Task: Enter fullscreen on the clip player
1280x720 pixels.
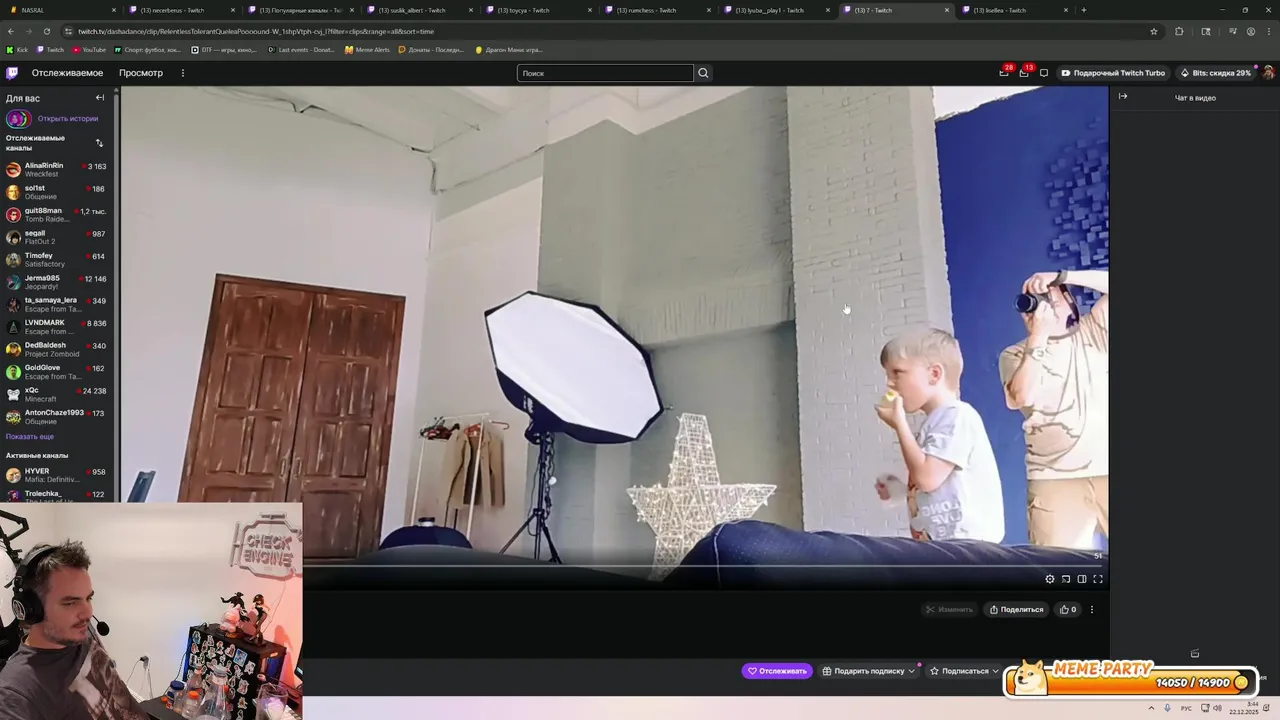Action: coord(1098,579)
